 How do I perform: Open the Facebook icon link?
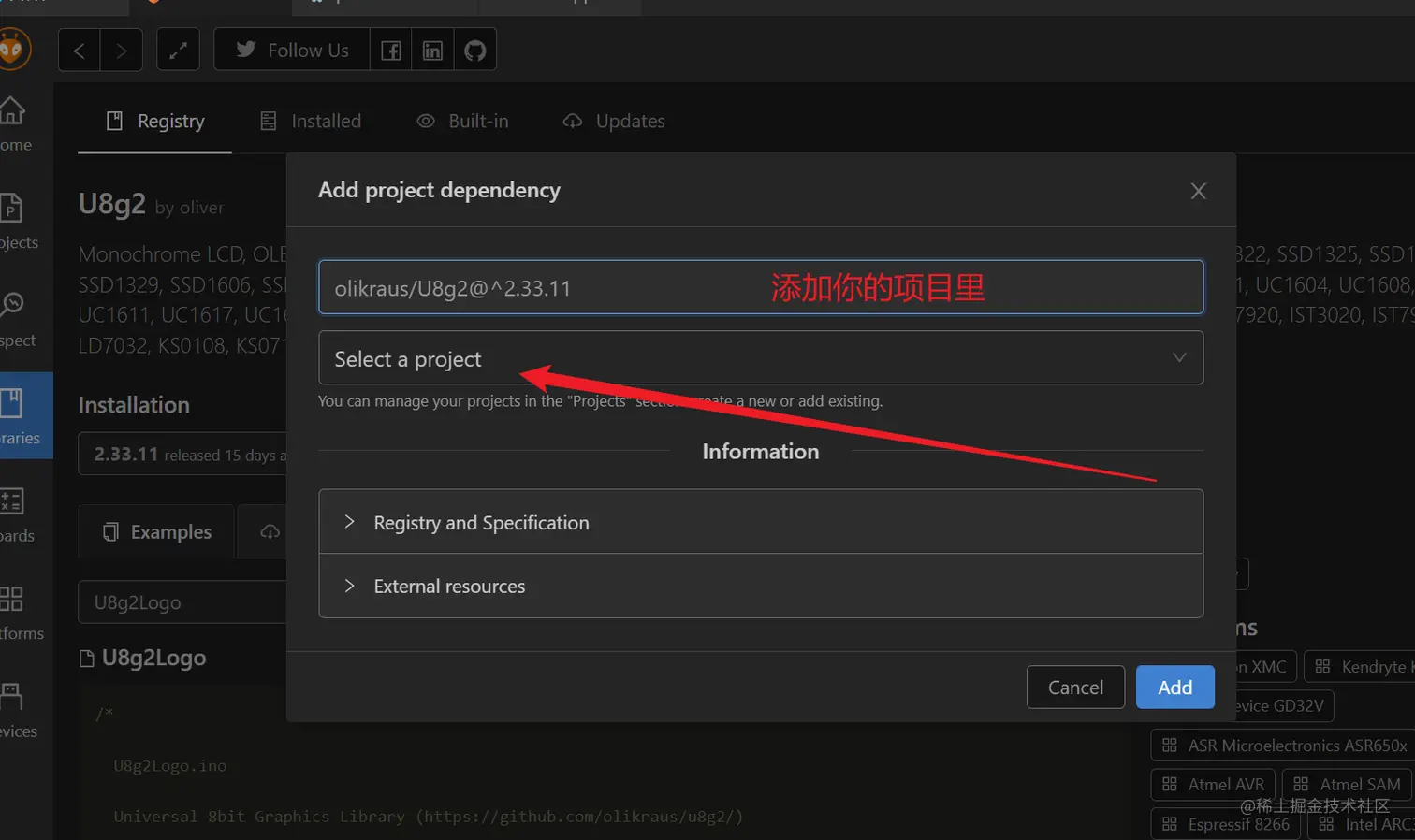click(391, 51)
